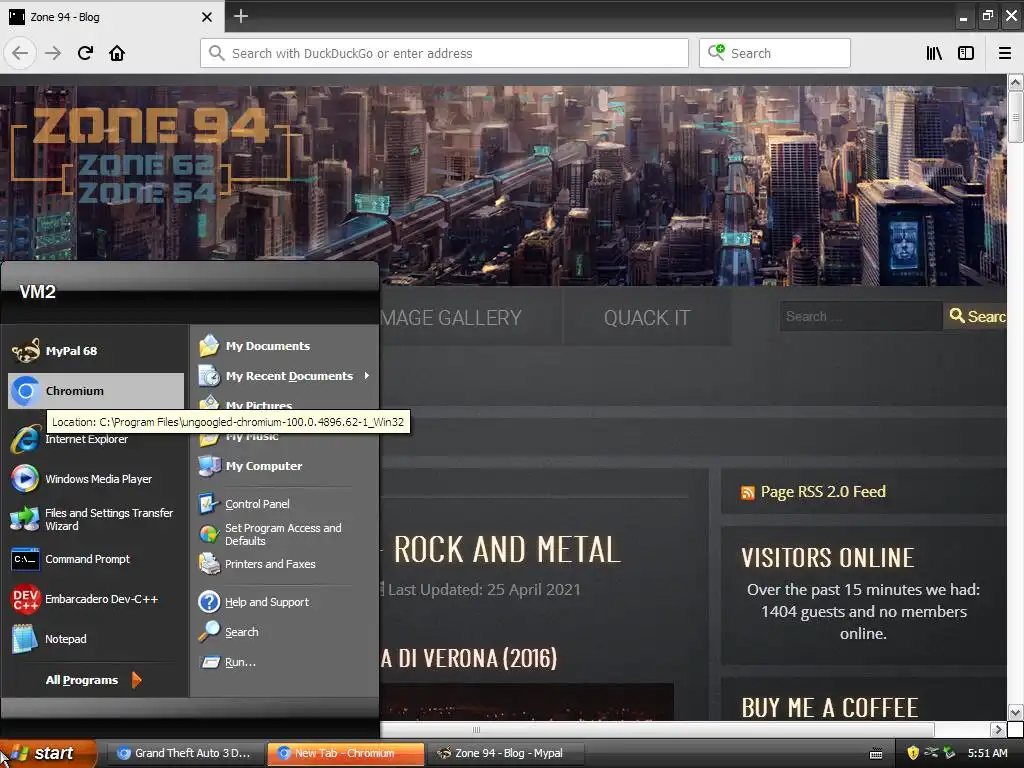The height and width of the screenshot is (768, 1024).
Task: Open My Documents folder
Action: point(284,345)
